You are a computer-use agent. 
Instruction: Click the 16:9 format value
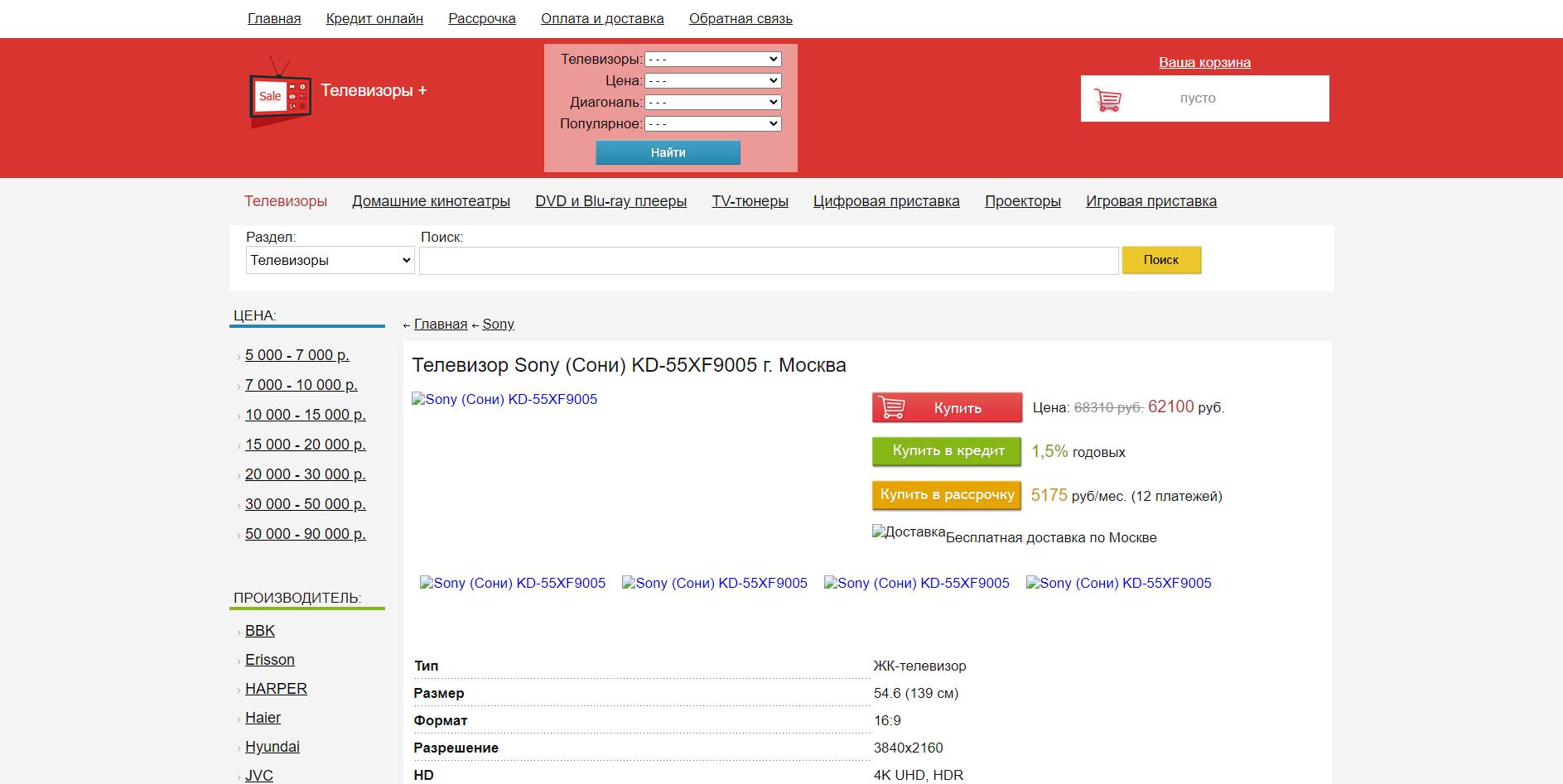coord(887,720)
